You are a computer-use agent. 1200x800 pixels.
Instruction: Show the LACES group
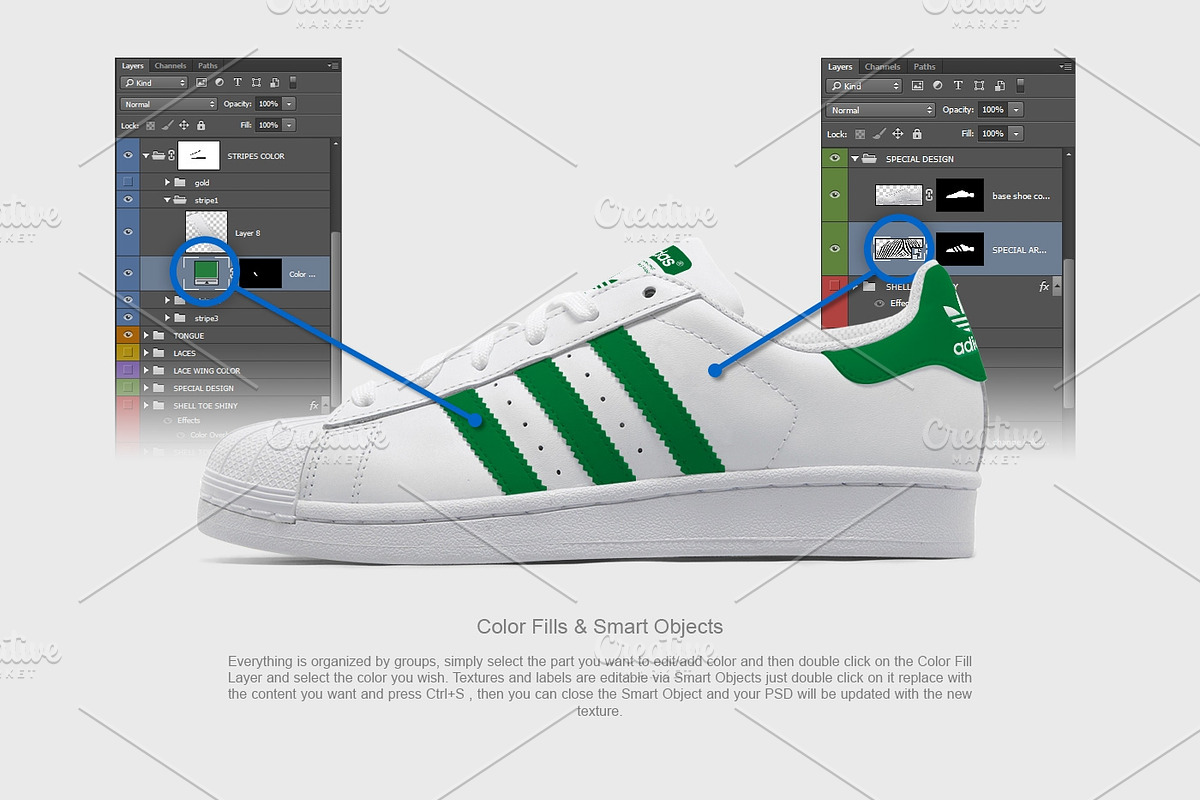click(x=127, y=353)
